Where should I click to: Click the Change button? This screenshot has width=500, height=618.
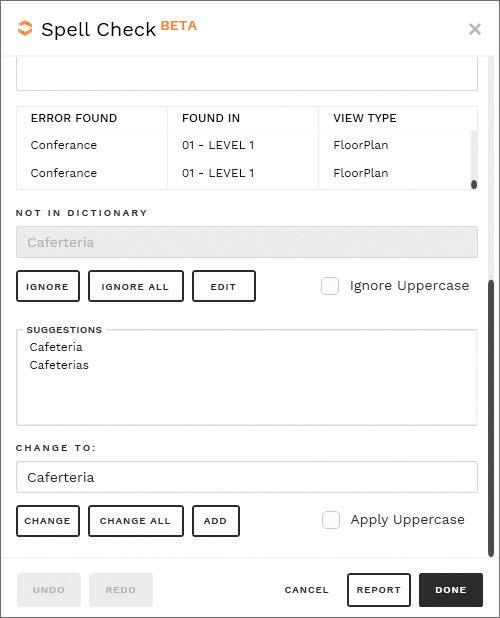(48, 521)
